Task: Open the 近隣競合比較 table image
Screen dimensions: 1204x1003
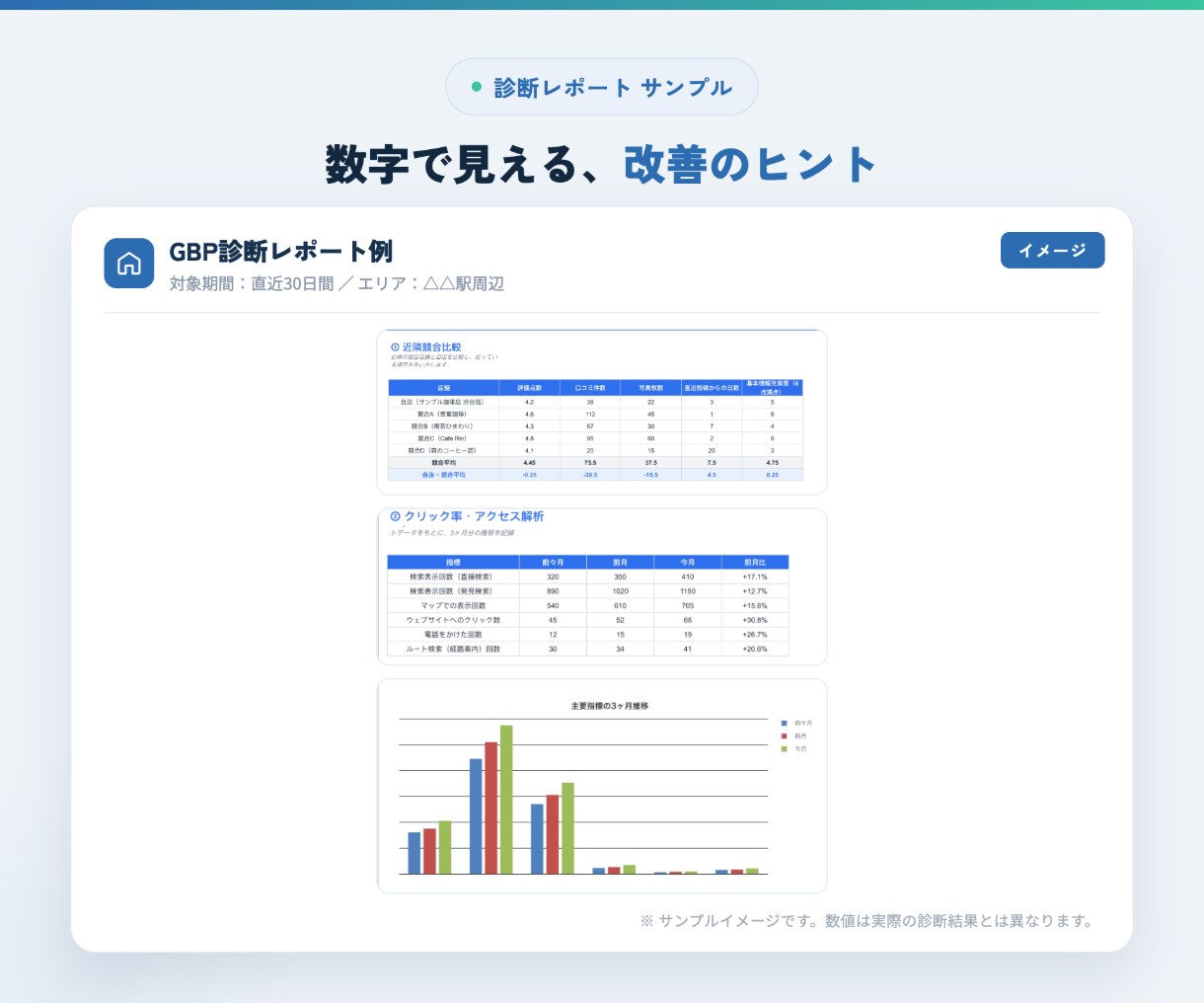Action: [602, 412]
